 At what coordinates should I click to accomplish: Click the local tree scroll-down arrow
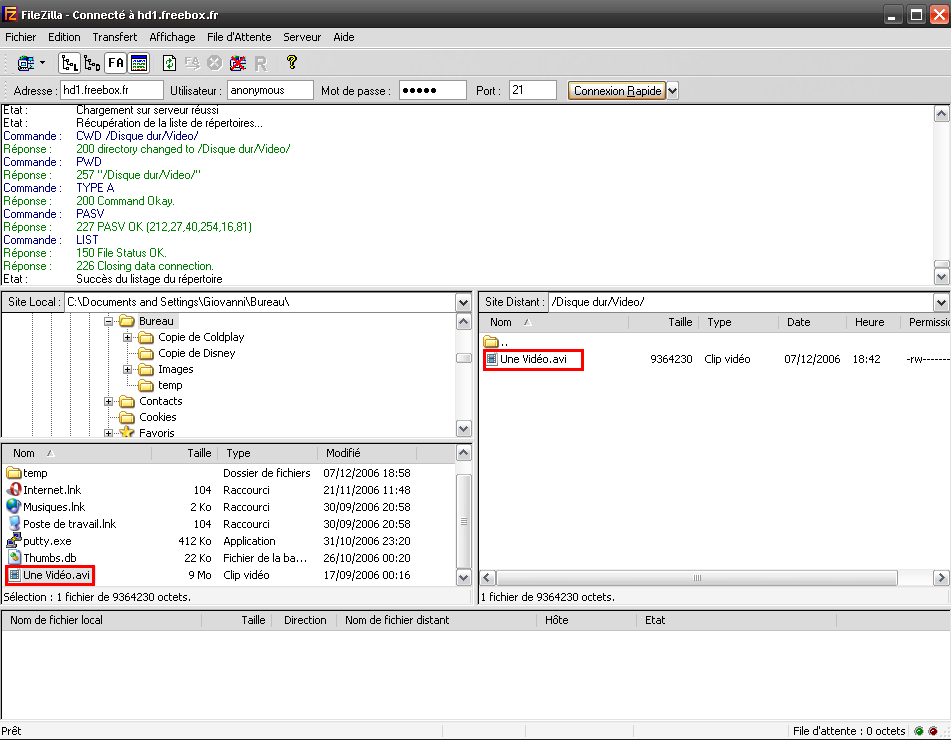(x=463, y=428)
